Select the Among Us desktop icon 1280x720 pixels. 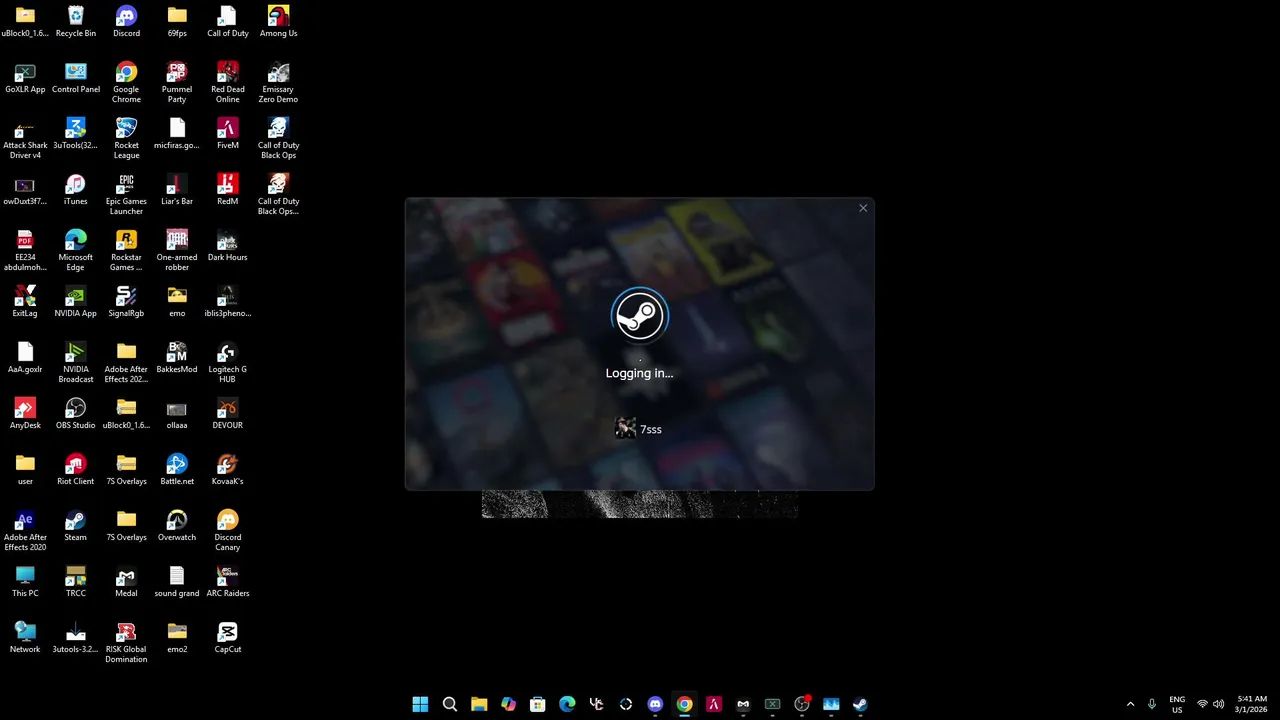(278, 21)
